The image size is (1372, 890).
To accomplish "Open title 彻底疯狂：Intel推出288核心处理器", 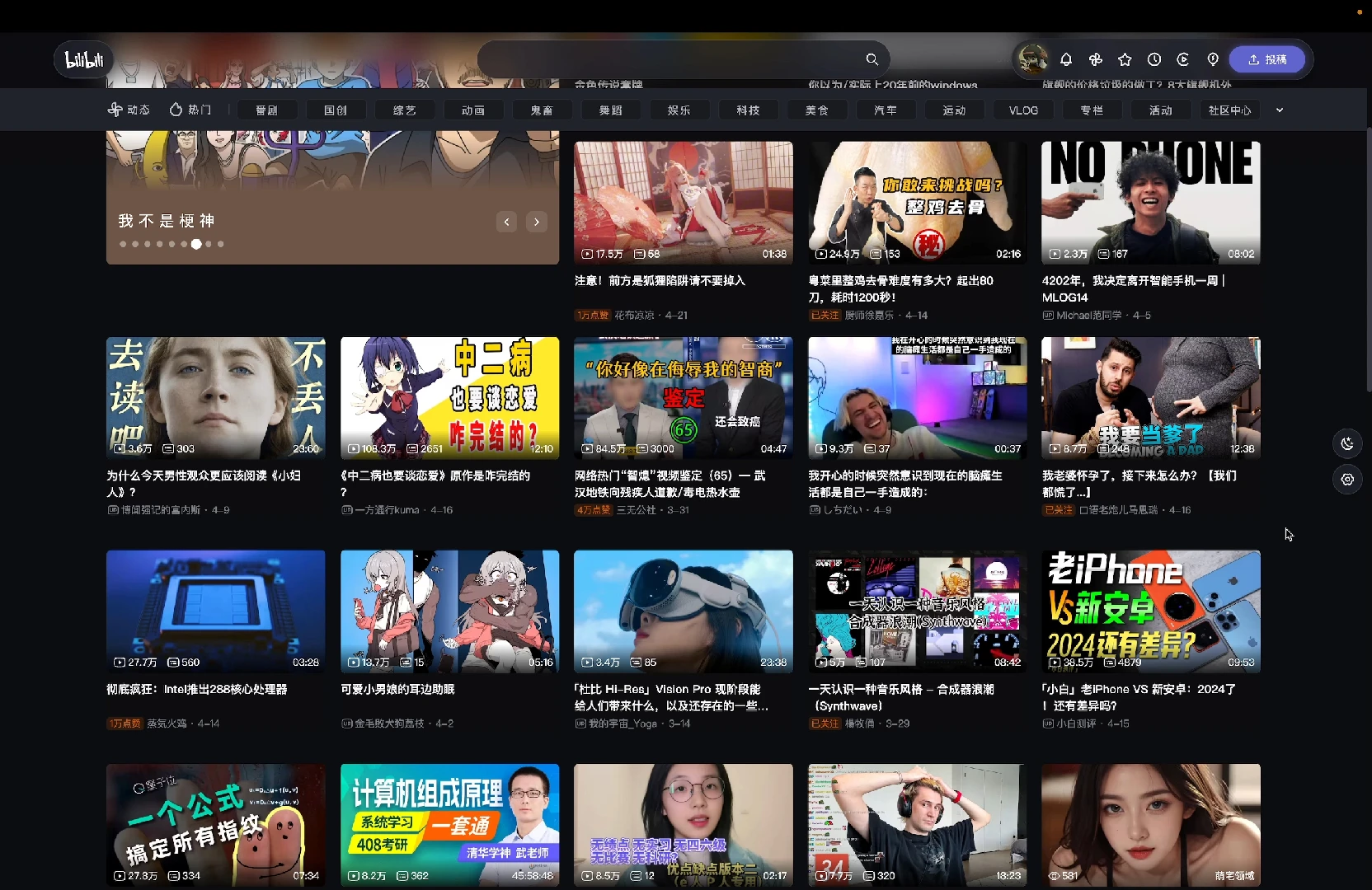I will pos(197,690).
